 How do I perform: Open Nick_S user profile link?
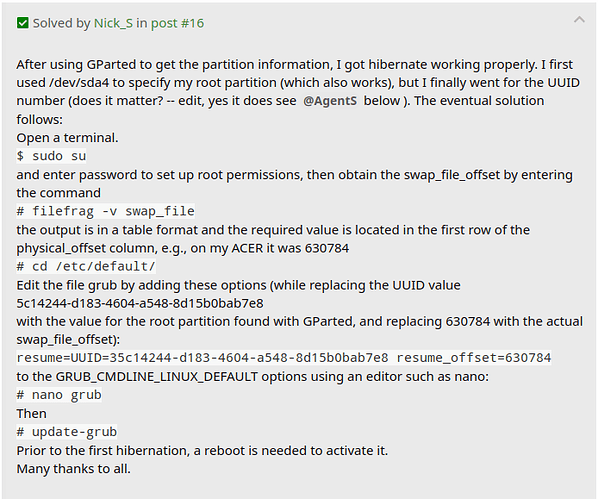(x=113, y=23)
